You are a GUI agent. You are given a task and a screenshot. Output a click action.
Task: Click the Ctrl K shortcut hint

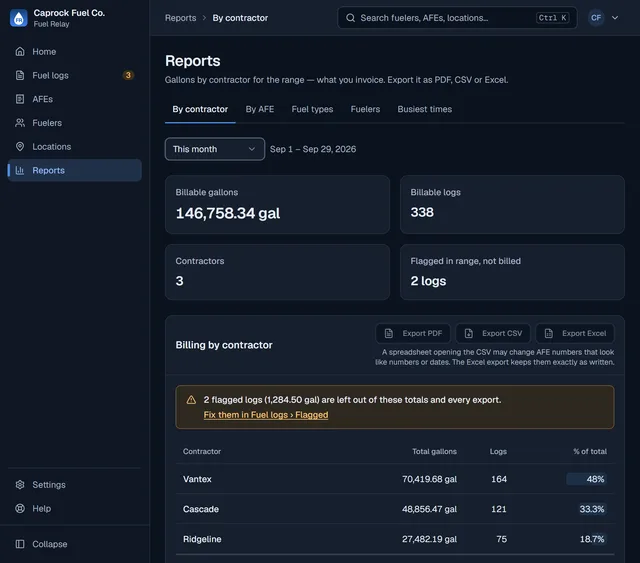pyautogui.click(x=552, y=18)
